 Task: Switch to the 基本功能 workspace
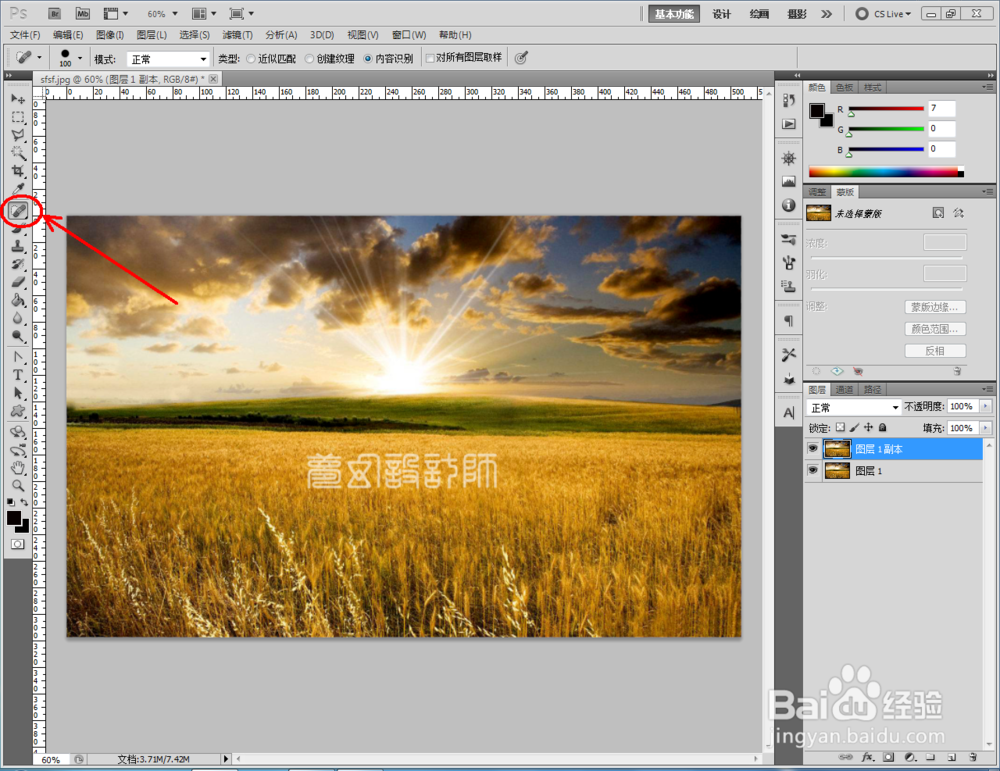[673, 14]
